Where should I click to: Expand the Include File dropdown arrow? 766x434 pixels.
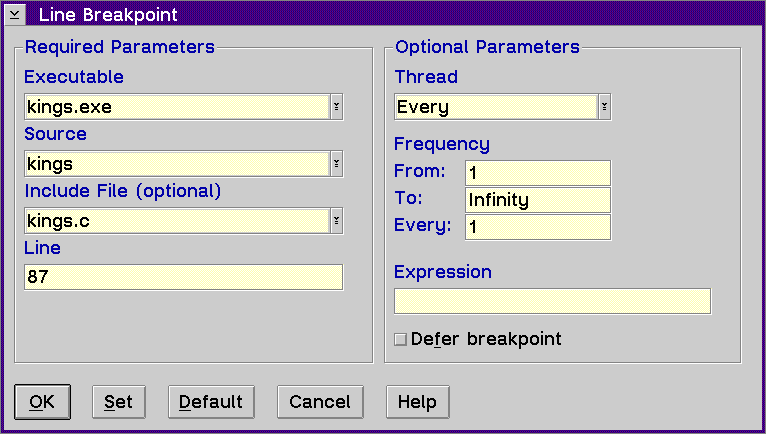coord(337,221)
